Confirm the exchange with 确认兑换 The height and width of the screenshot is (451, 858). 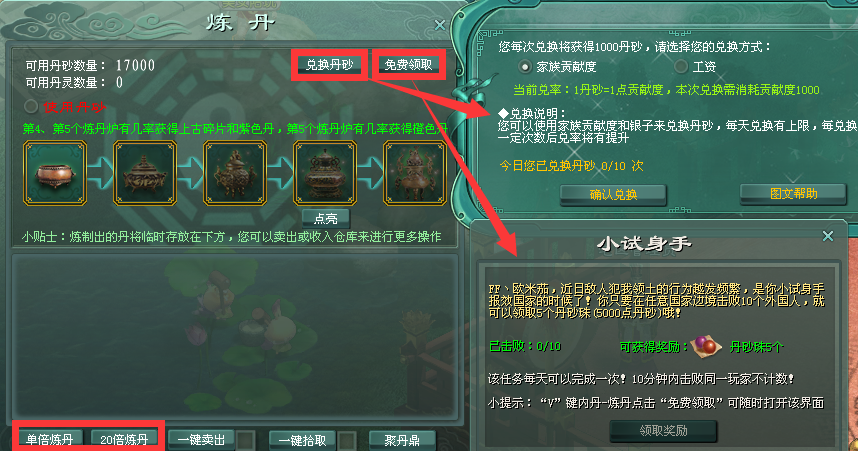click(613, 194)
